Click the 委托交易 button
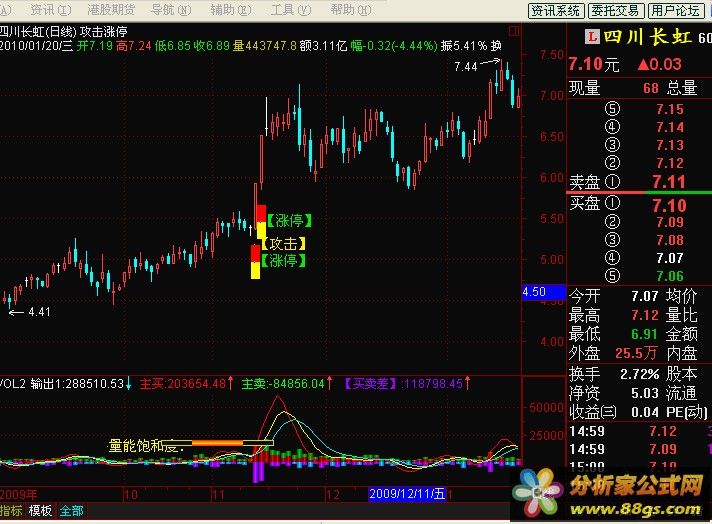The width and height of the screenshot is (712, 524). [x=616, y=10]
